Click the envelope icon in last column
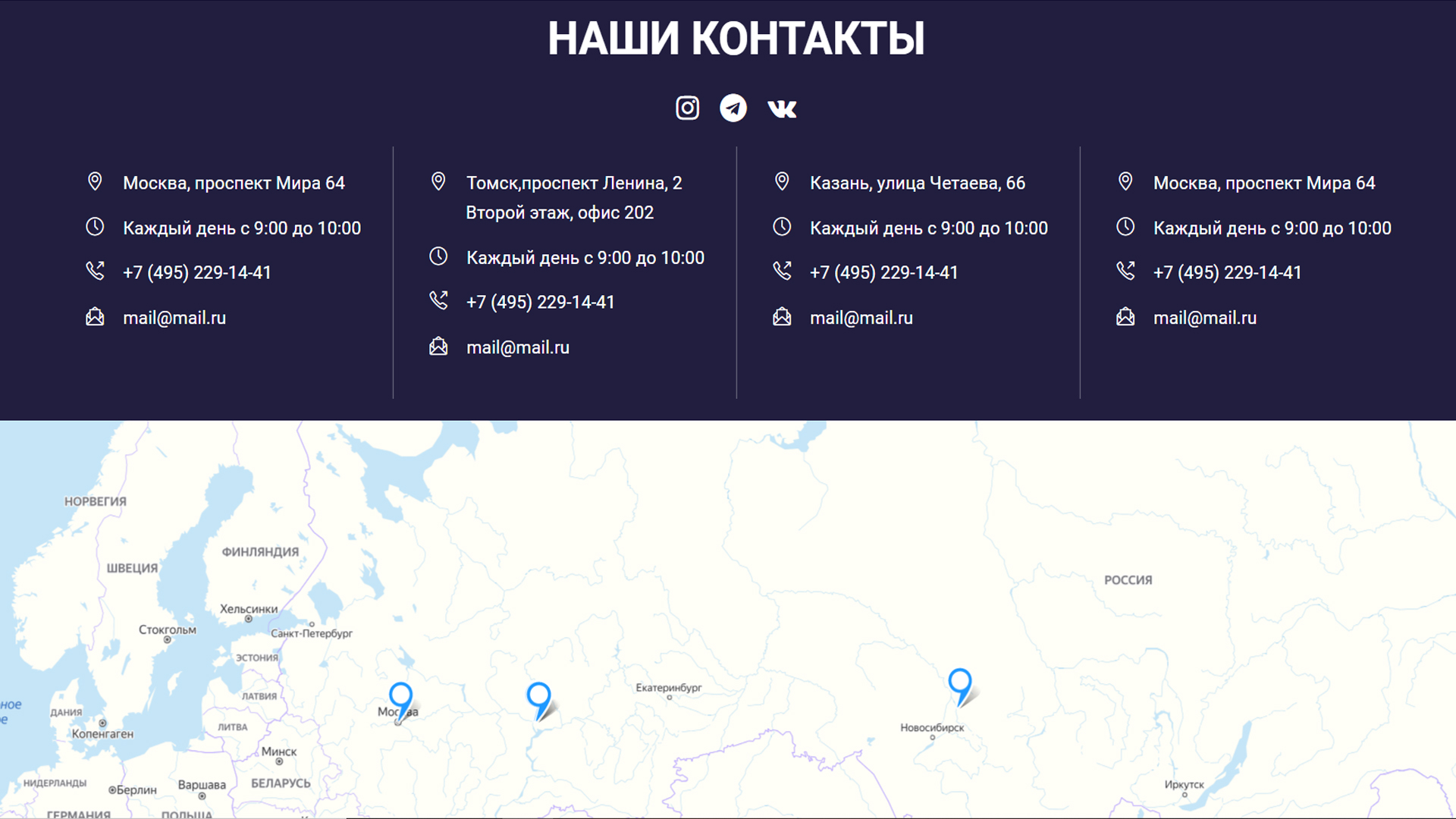This screenshot has height=819, width=1456. tap(1125, 317)
